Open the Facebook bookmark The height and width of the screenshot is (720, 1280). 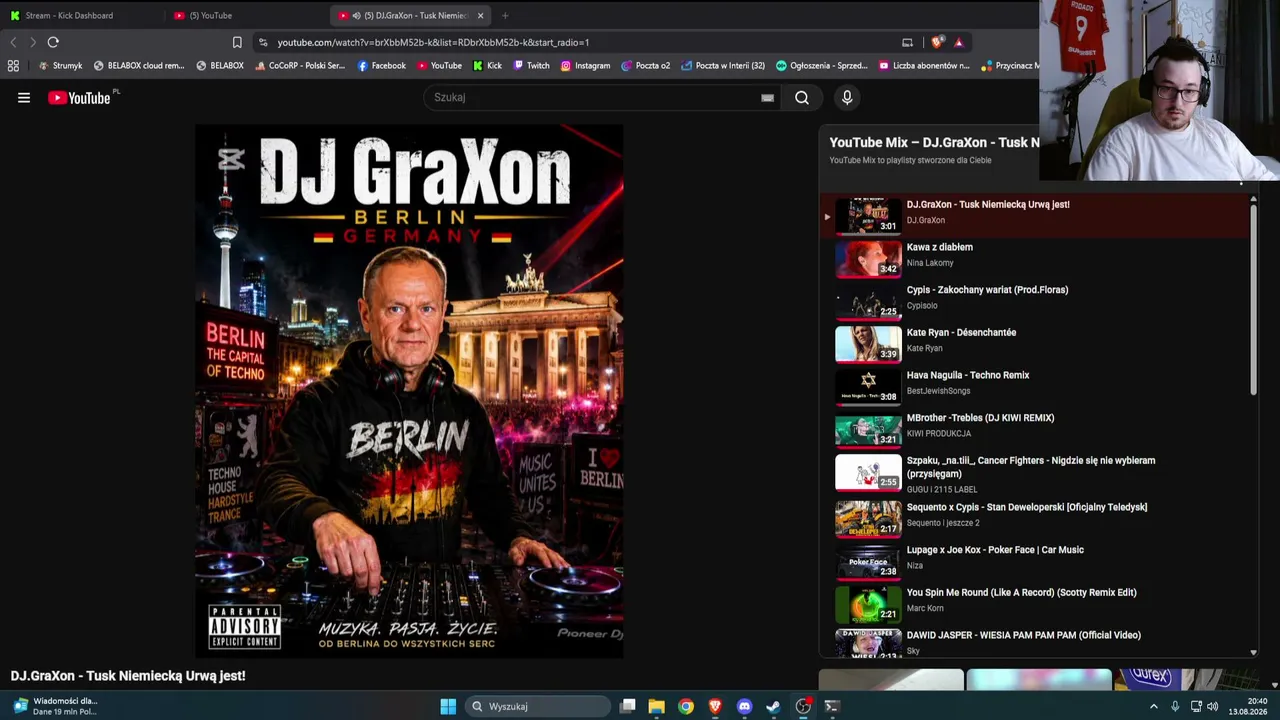382,66
